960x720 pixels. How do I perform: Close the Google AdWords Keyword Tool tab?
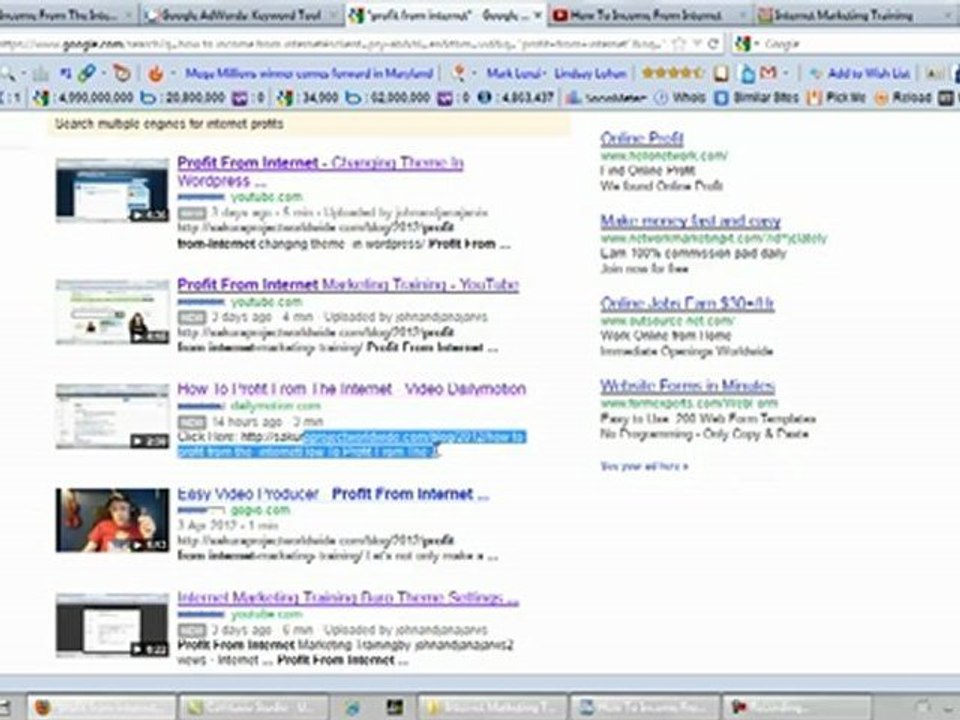tap(336, 15)
